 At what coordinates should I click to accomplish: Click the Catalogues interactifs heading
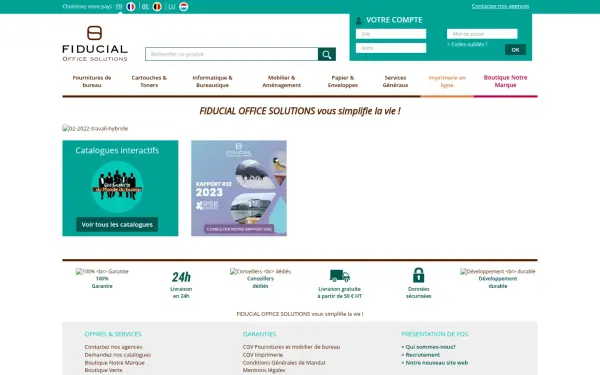pyautogui.click(x=117, y=150)
